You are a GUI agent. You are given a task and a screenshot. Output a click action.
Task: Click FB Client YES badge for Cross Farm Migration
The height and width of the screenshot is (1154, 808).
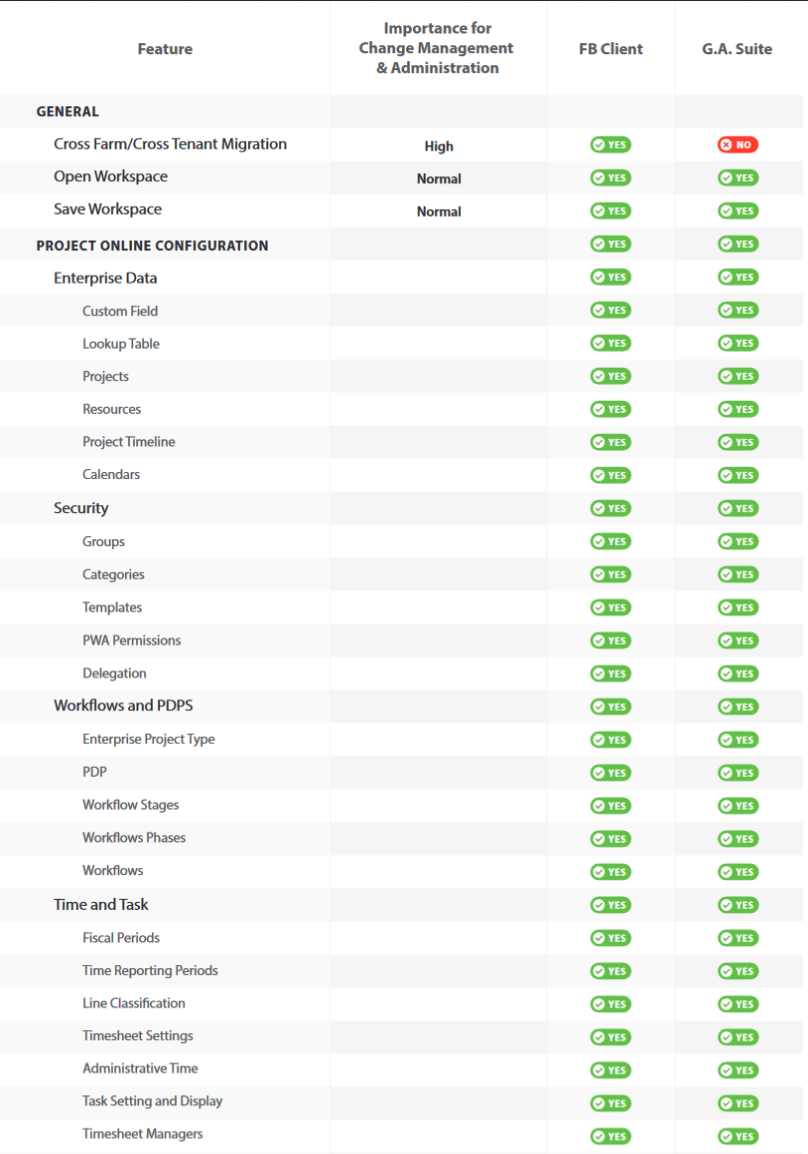click(x=610, y=145)
